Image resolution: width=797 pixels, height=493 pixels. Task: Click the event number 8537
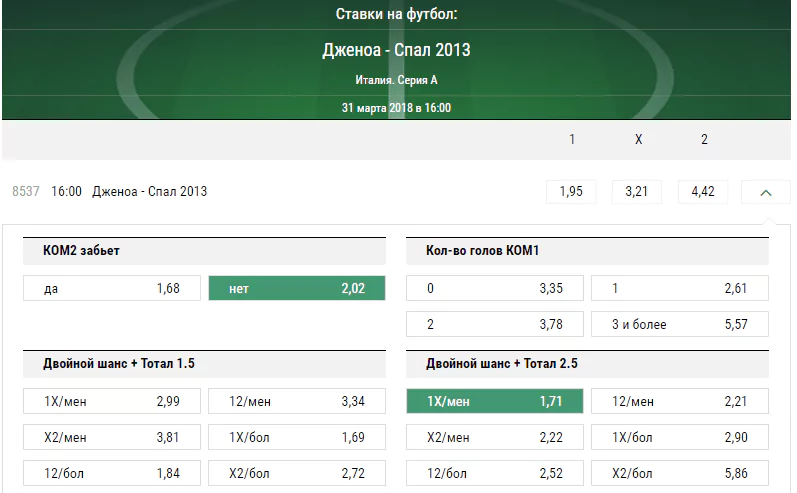point(25,192)
